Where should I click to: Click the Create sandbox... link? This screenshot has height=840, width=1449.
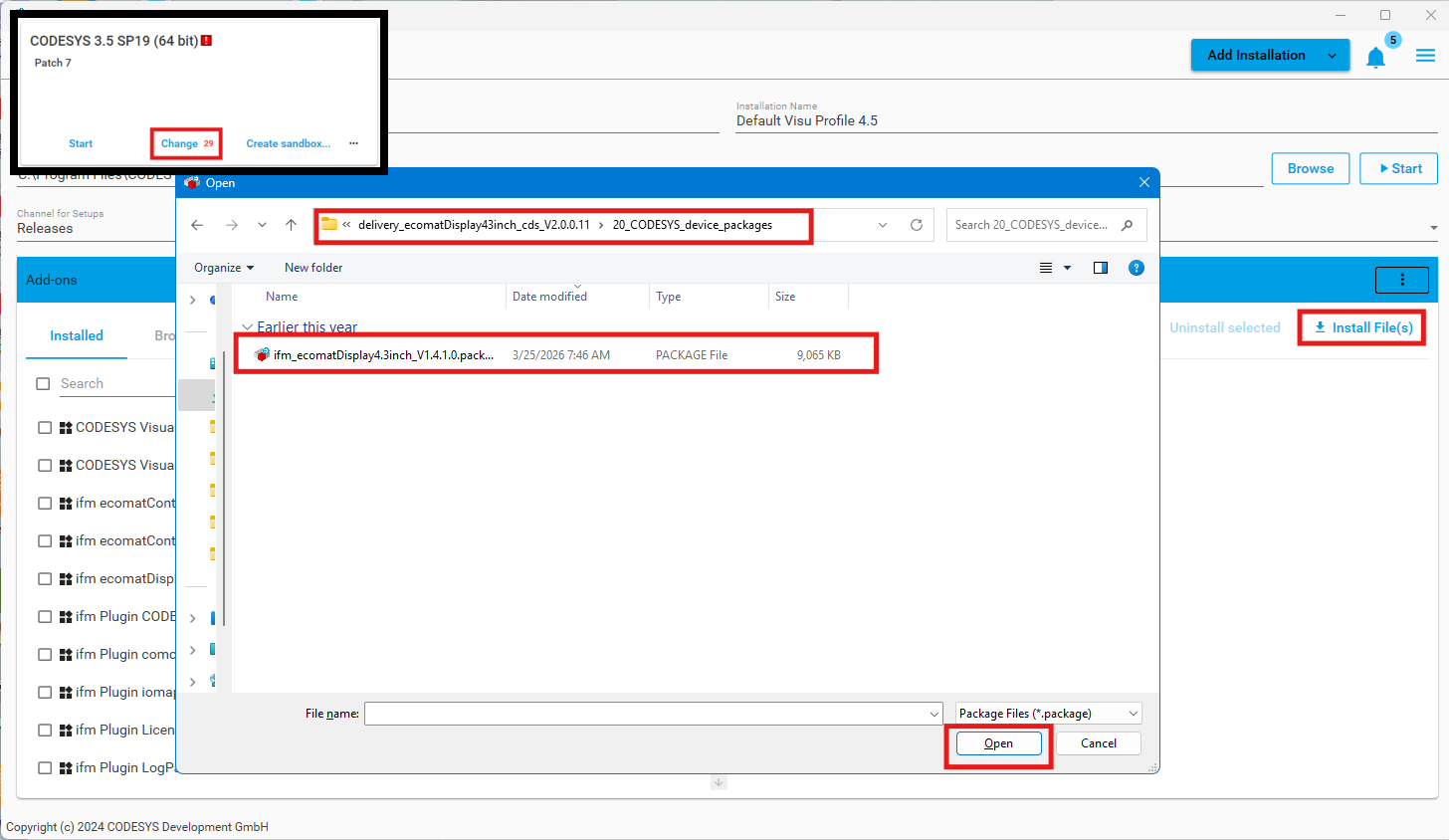289,143
